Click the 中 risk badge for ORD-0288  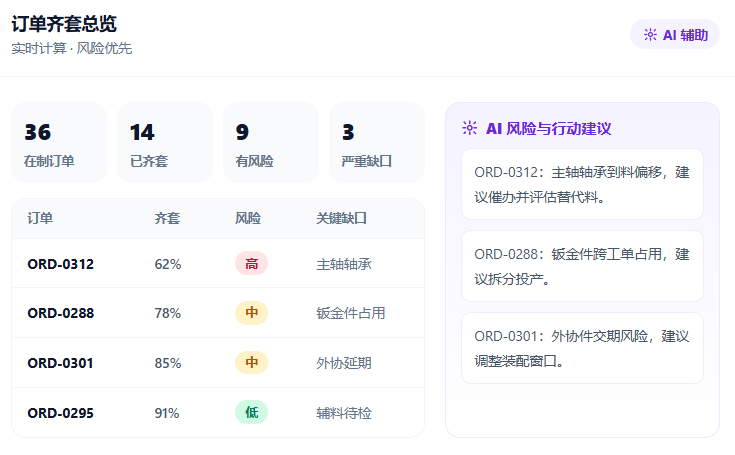(251, 313)
